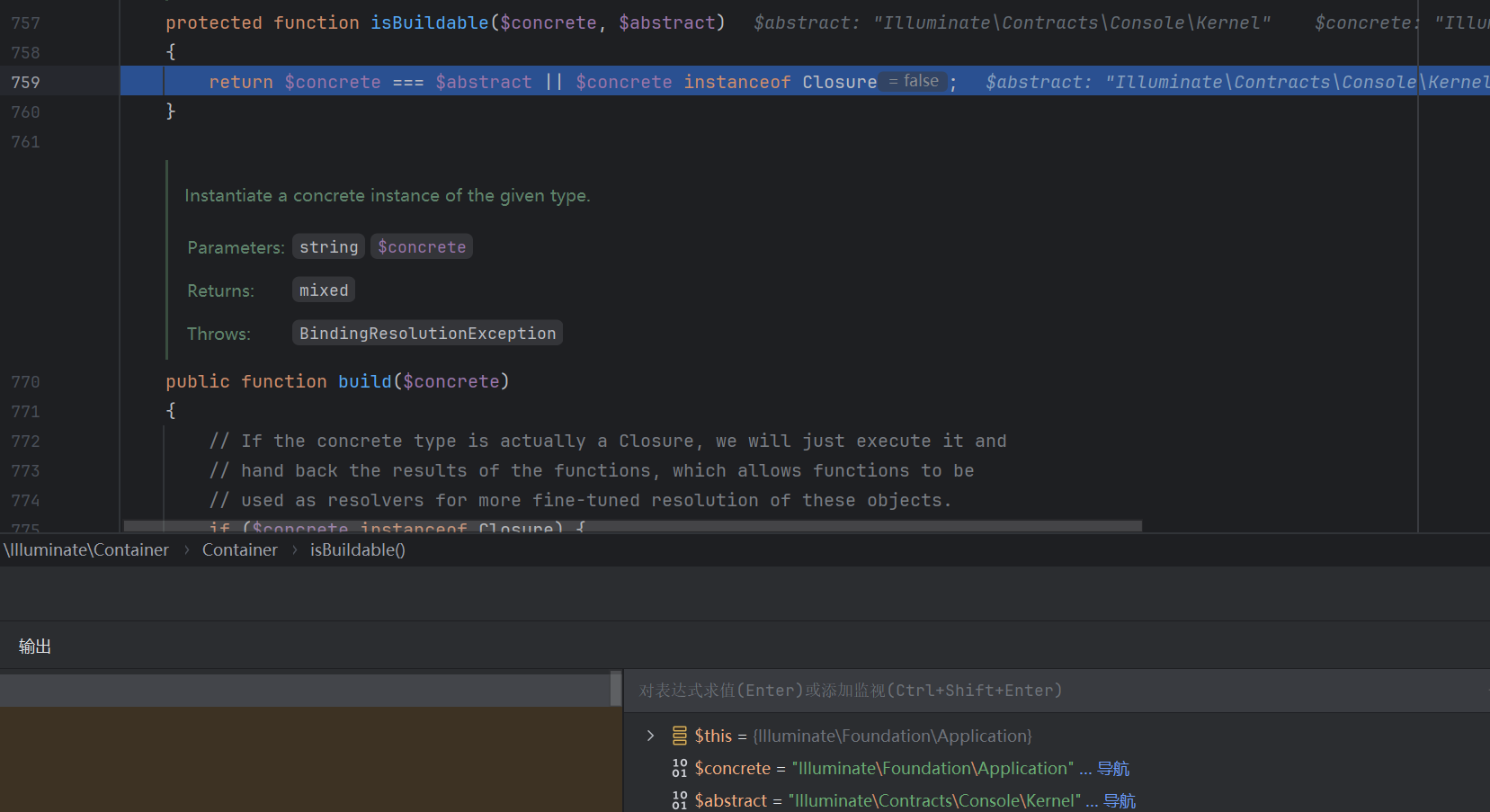Click the $this object icon in variables

(680, 736)
